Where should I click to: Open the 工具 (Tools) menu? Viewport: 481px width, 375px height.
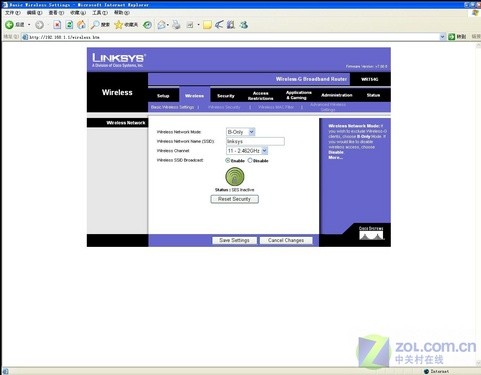point(100,13)
